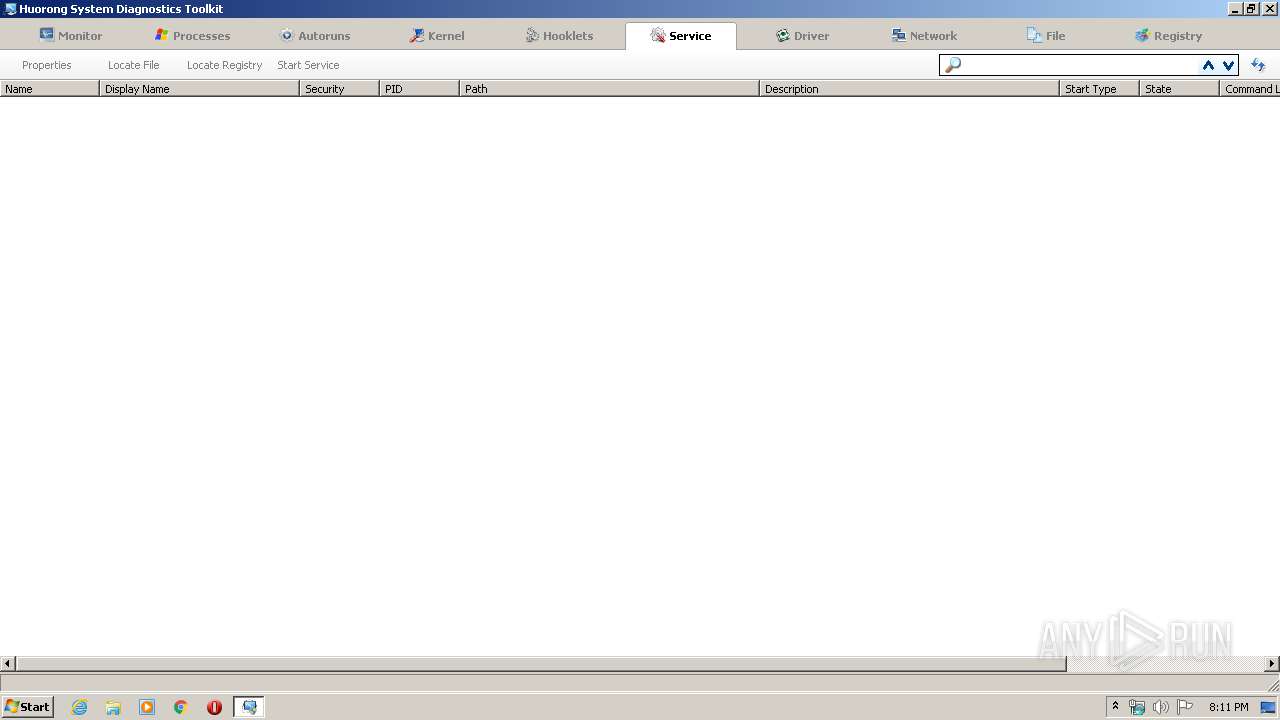Sort by the Name column header
Viewport: 1280px width, 720px height.
click(50, 89)
